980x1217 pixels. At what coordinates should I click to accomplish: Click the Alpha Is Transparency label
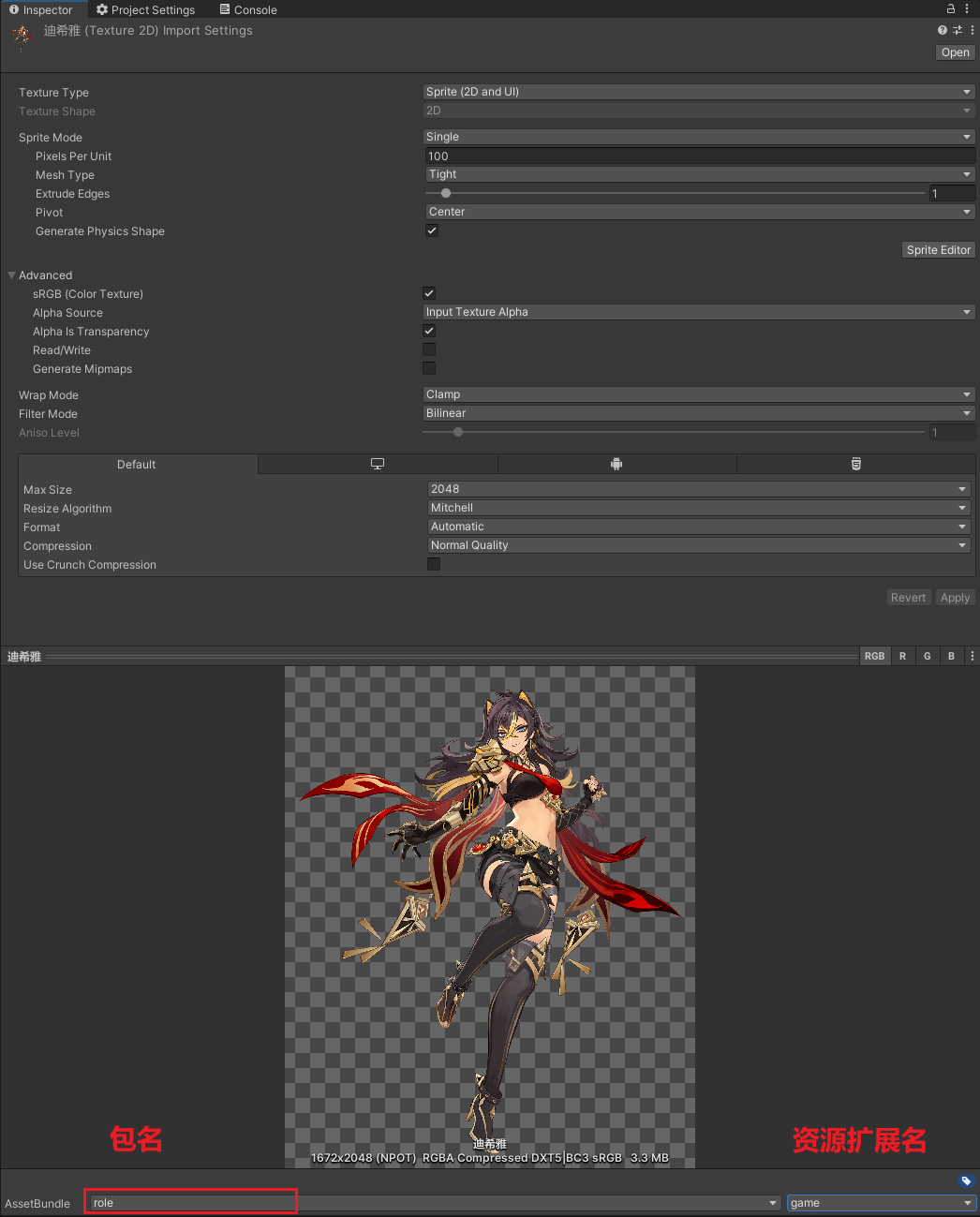pos(91,332)
